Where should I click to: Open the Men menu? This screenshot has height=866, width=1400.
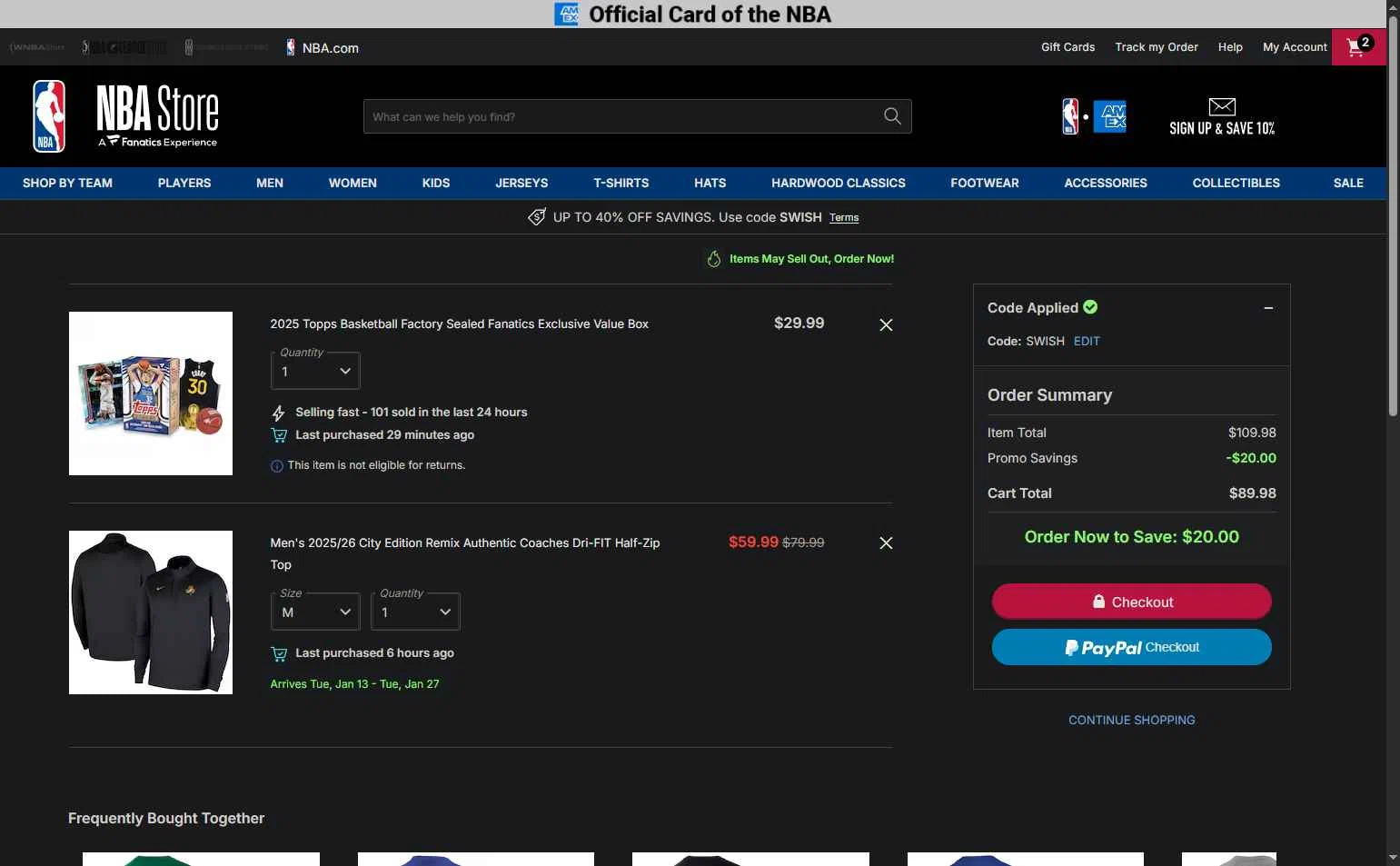pos(270,183)
